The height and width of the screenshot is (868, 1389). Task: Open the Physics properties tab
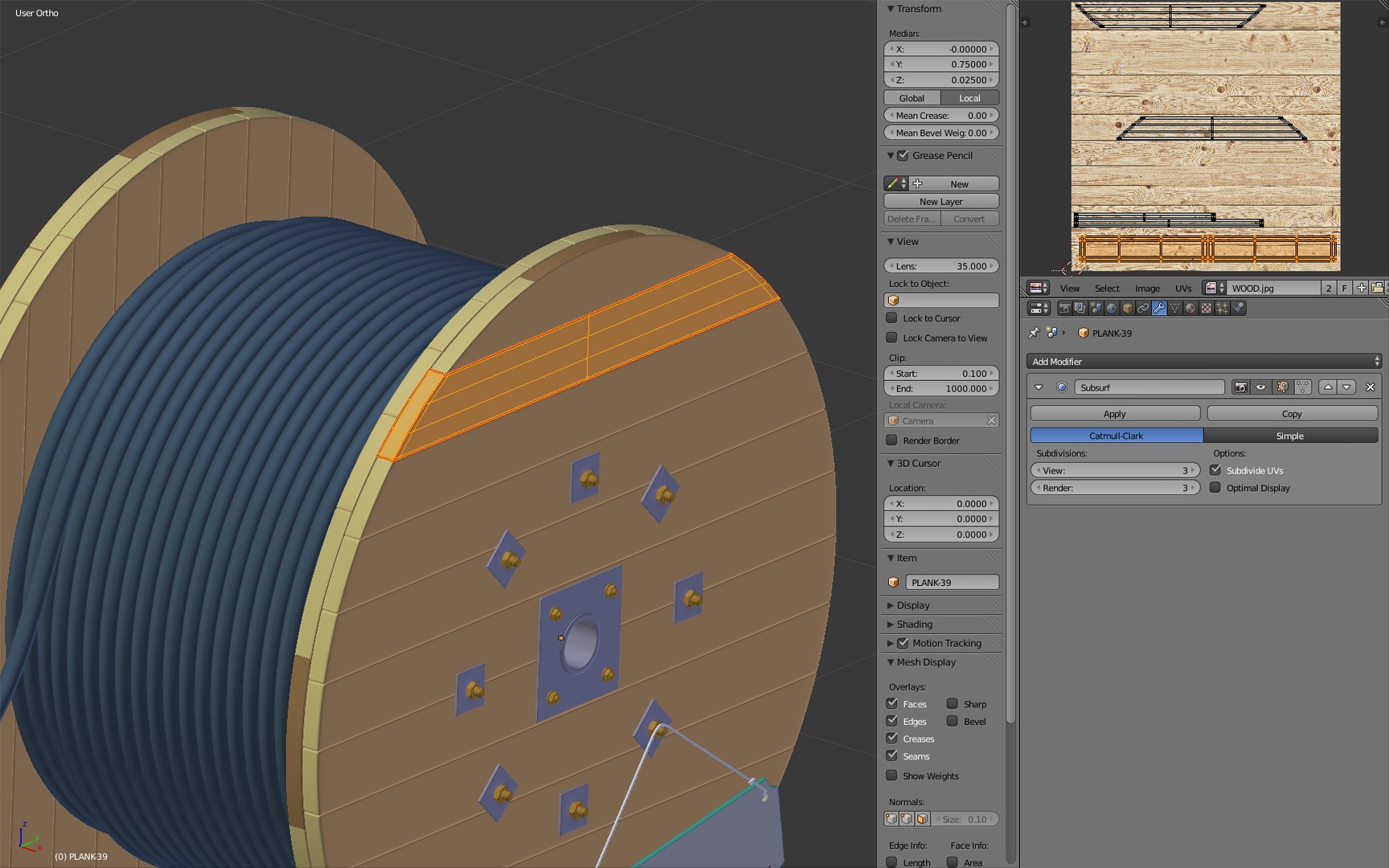pos(1238,308)
